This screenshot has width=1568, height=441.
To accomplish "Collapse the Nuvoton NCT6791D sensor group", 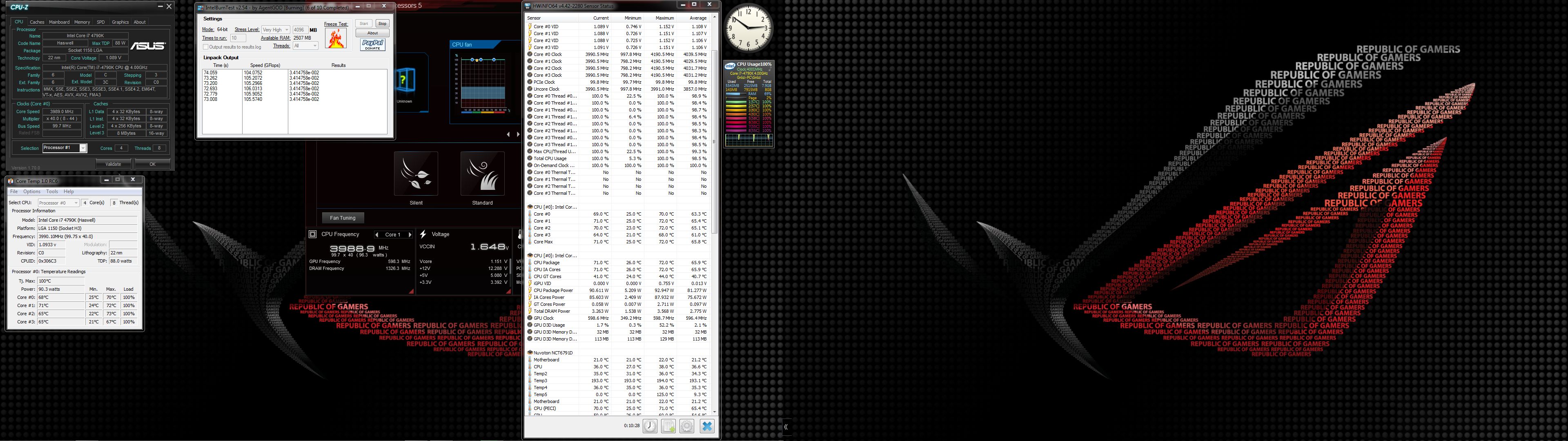I will 530,353.
